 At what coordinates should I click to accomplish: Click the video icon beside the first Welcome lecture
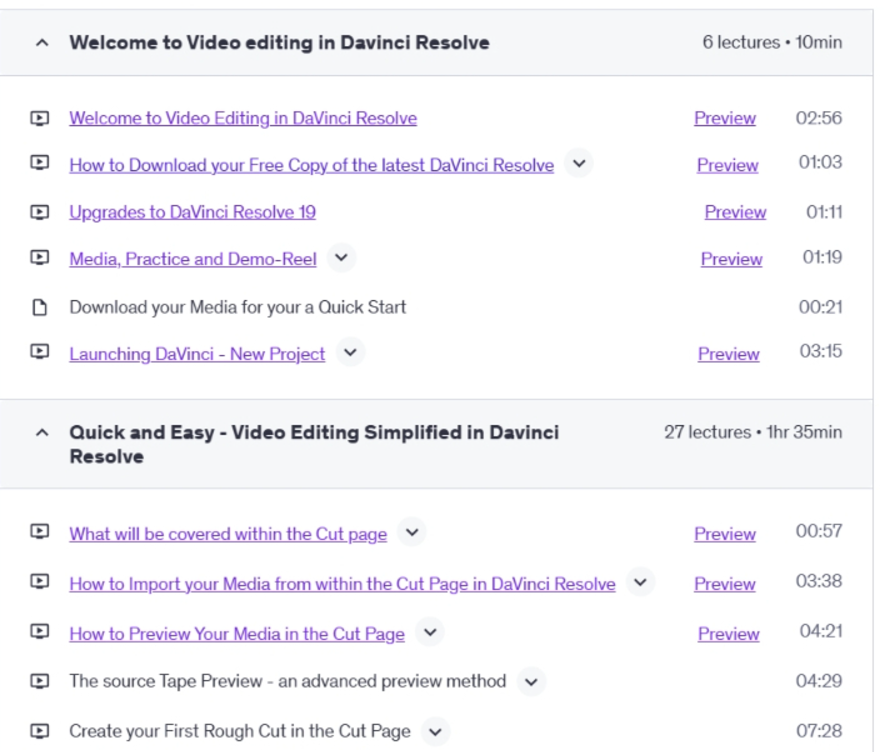click(x=40, y=118)
